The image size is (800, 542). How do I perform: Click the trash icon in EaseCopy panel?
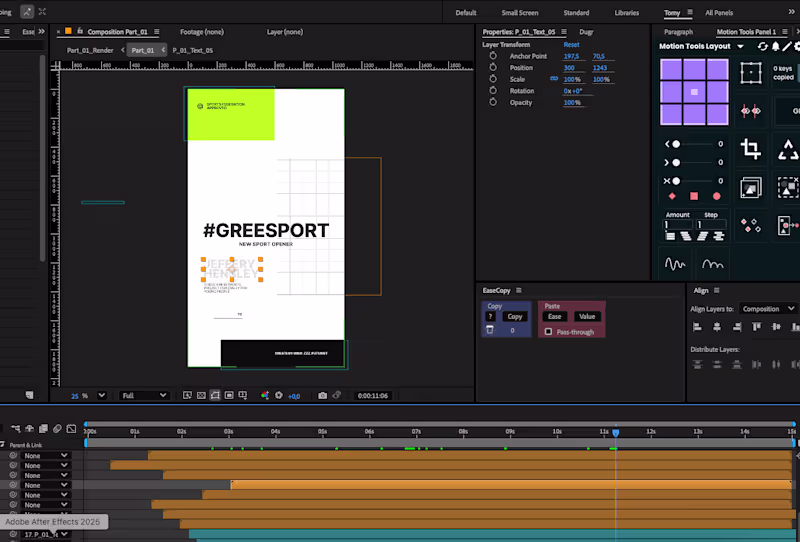pos(490,330)
